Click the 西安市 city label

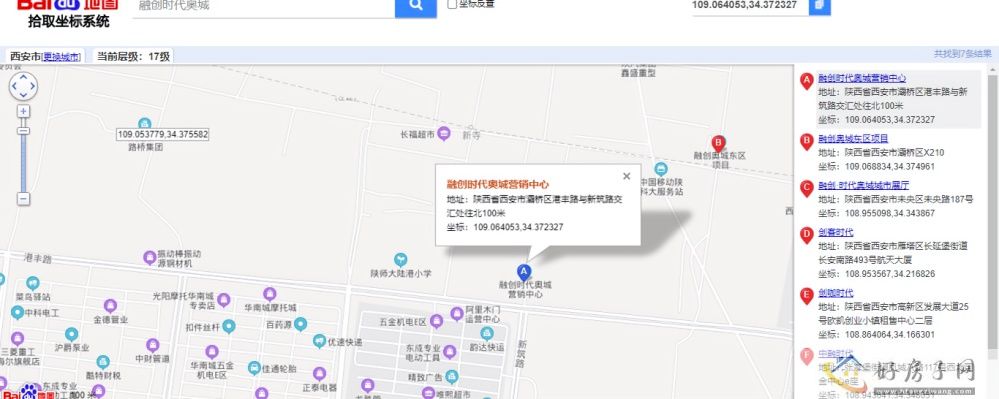click(25, 56)
